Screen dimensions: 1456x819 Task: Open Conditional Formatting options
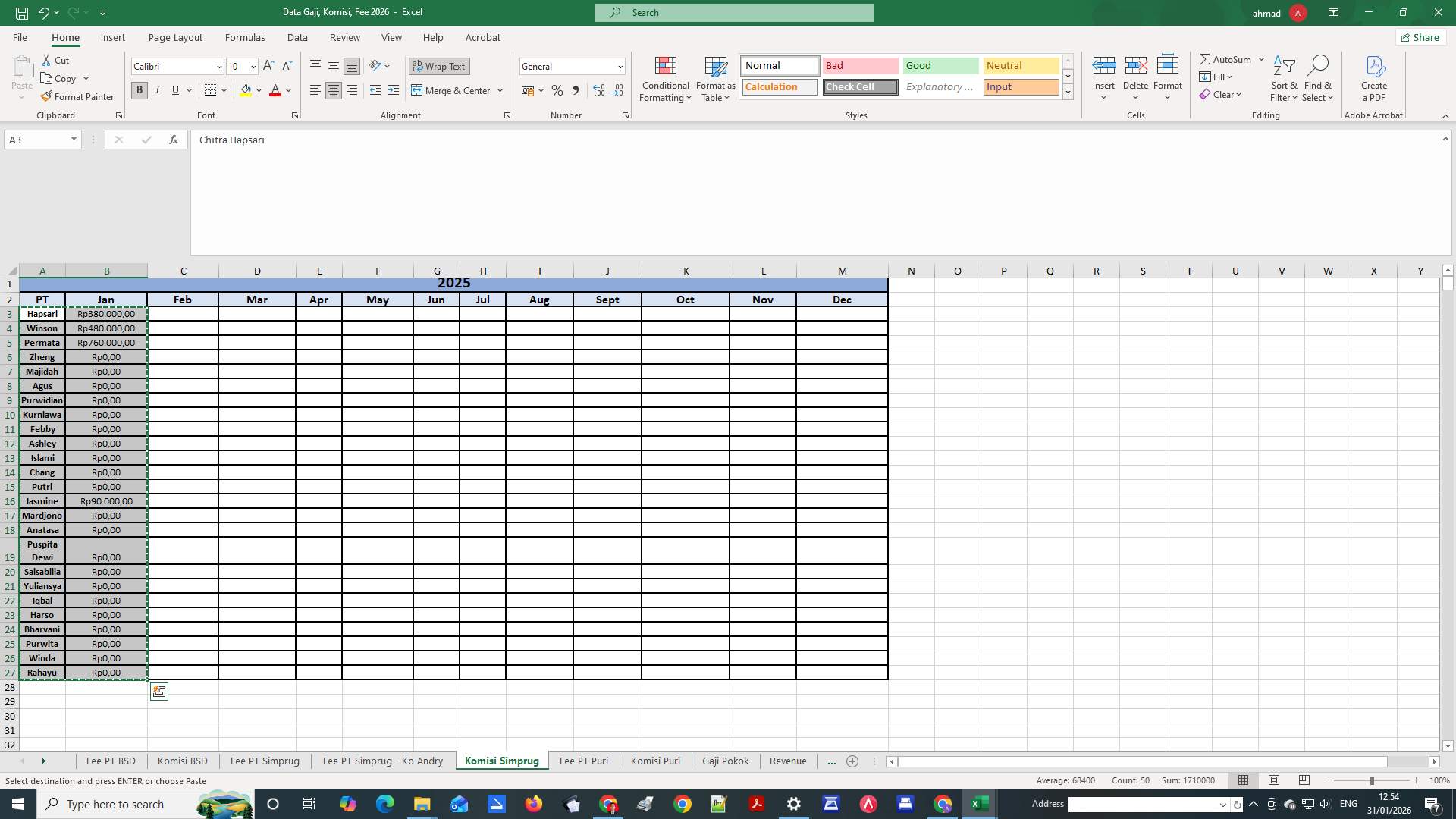tap(665, 79)
